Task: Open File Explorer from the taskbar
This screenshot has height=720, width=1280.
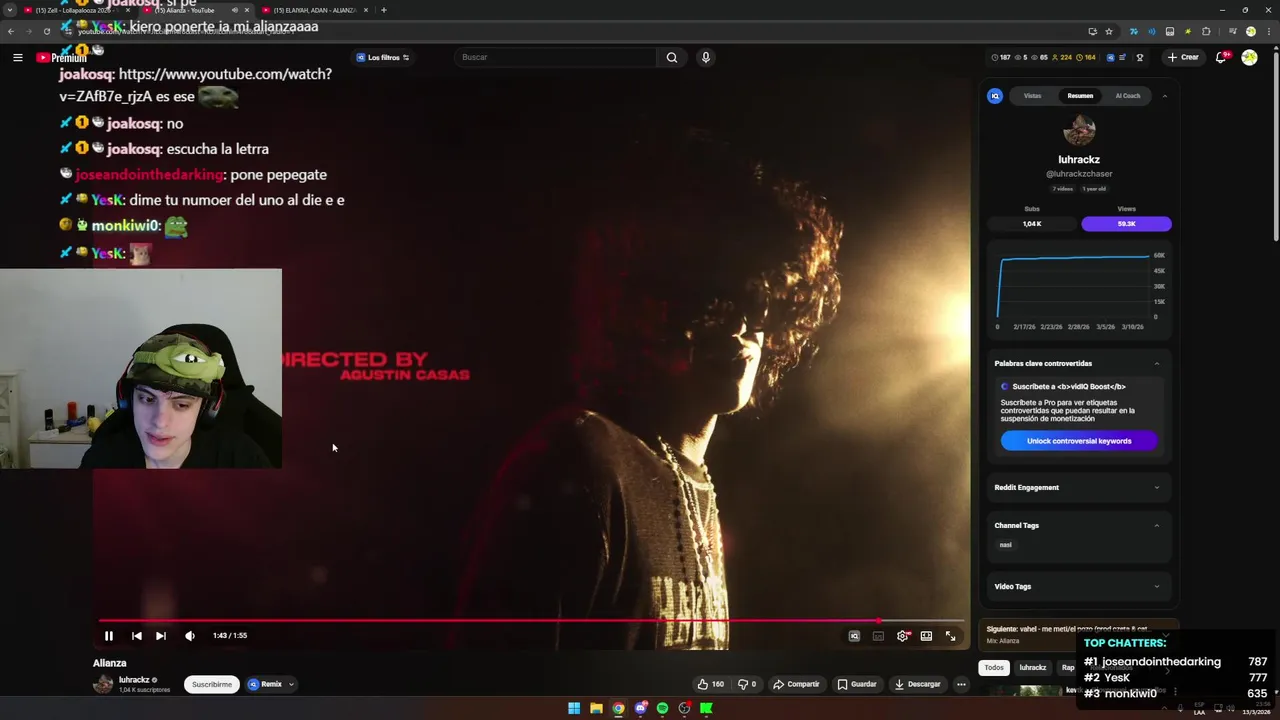Action: click(x=596, y=708)
